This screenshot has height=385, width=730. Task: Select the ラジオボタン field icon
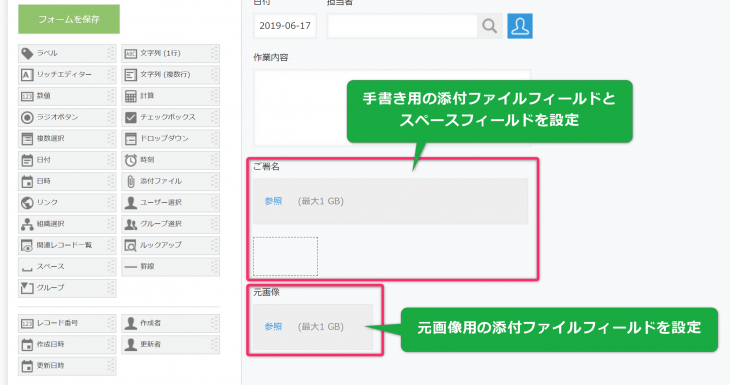[x=27, y=117]
